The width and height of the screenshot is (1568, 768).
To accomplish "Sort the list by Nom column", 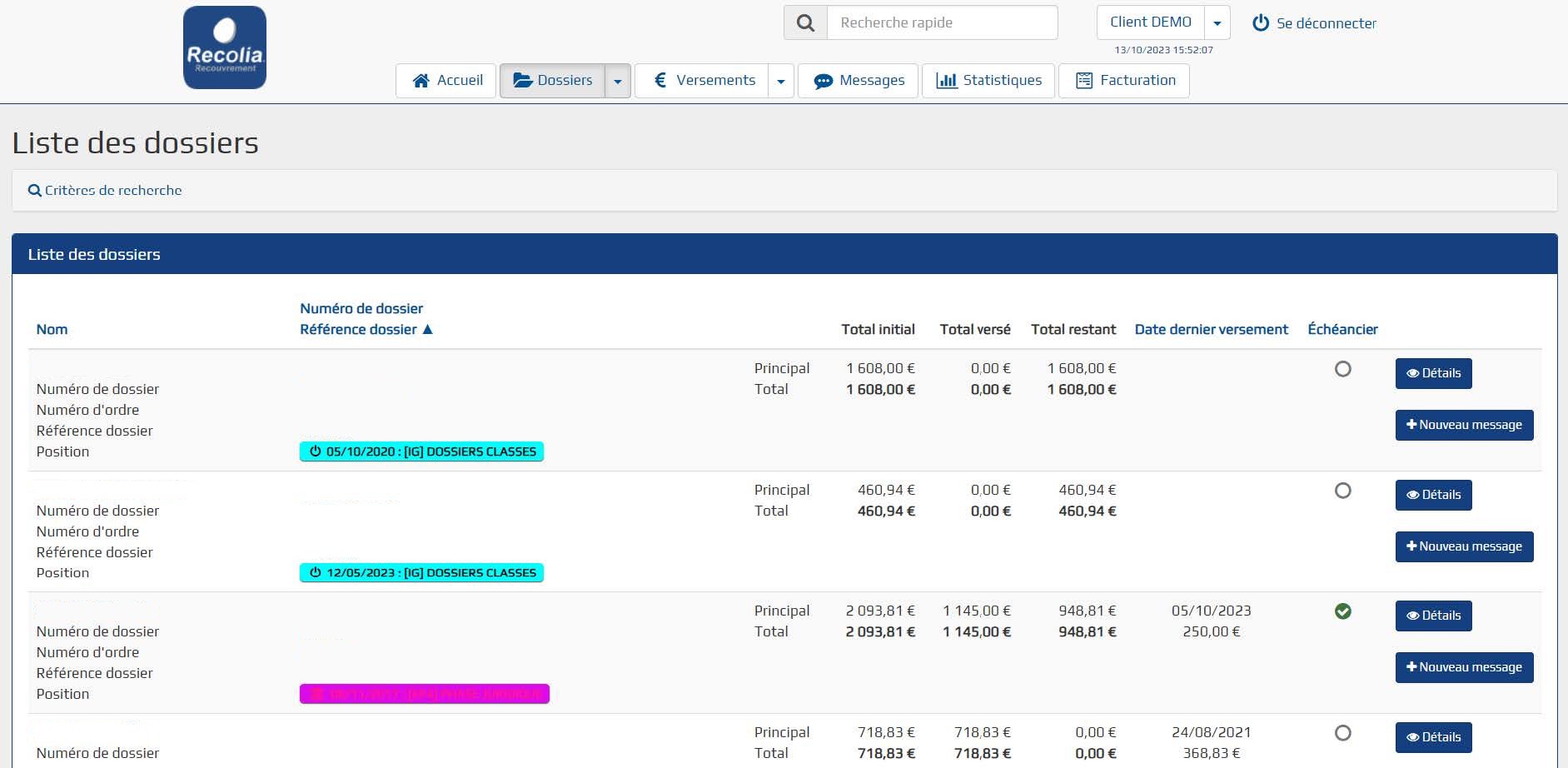I will (x=52, y=330).
